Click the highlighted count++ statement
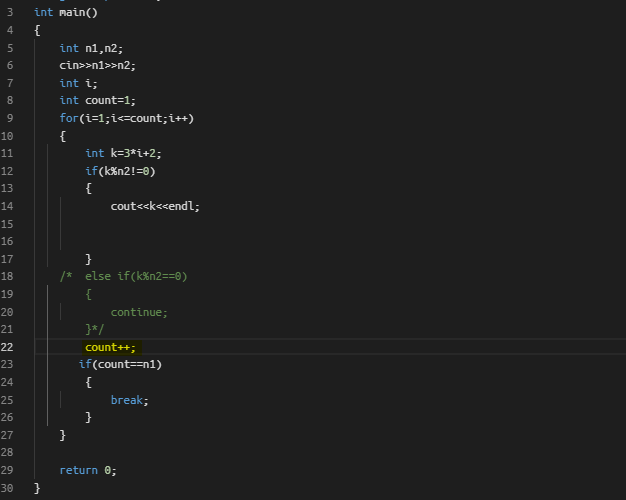626x500 pixels. (111, 347)
